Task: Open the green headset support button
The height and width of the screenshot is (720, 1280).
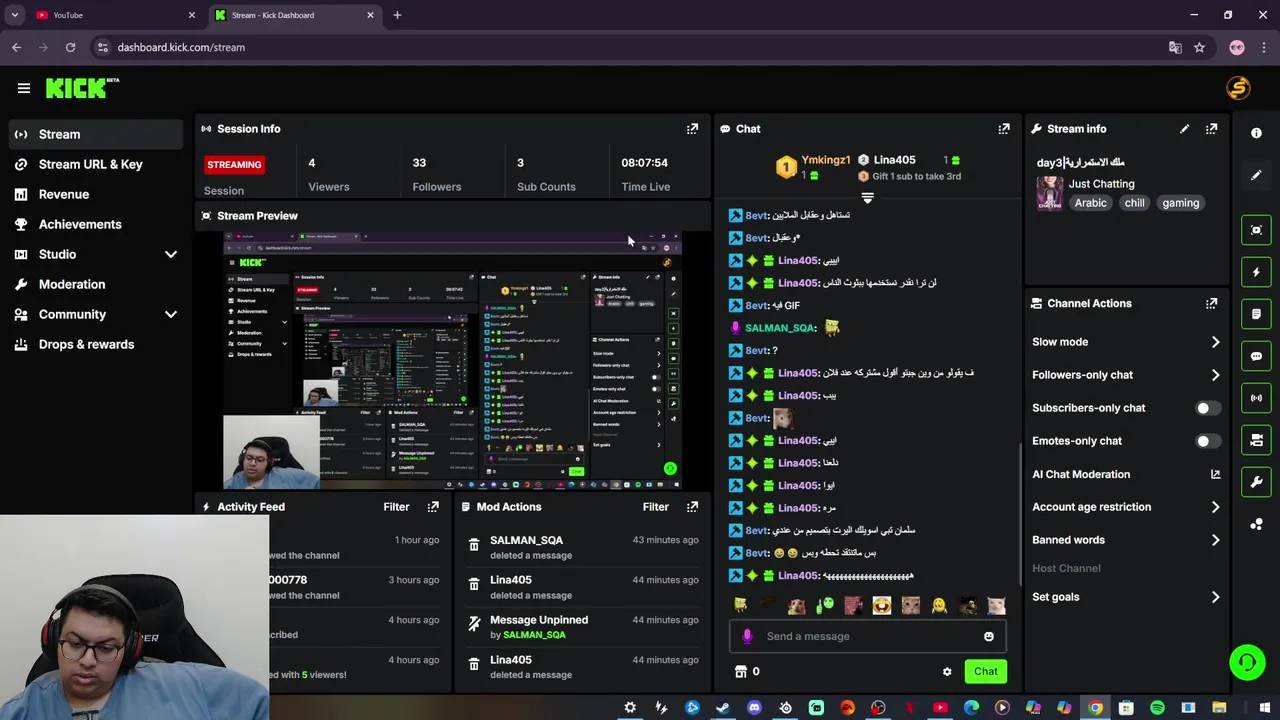Action: tap(1247, 663)
